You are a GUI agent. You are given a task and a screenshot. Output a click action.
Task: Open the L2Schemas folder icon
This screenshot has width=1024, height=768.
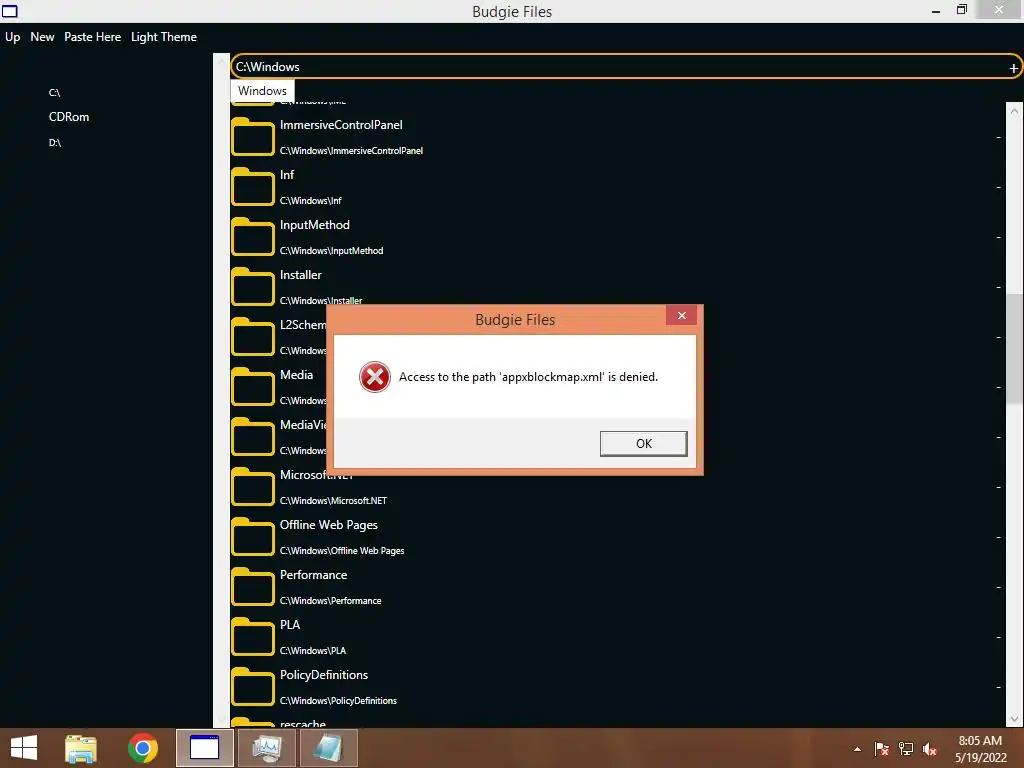pyautogui.click(x=253, y=336)
